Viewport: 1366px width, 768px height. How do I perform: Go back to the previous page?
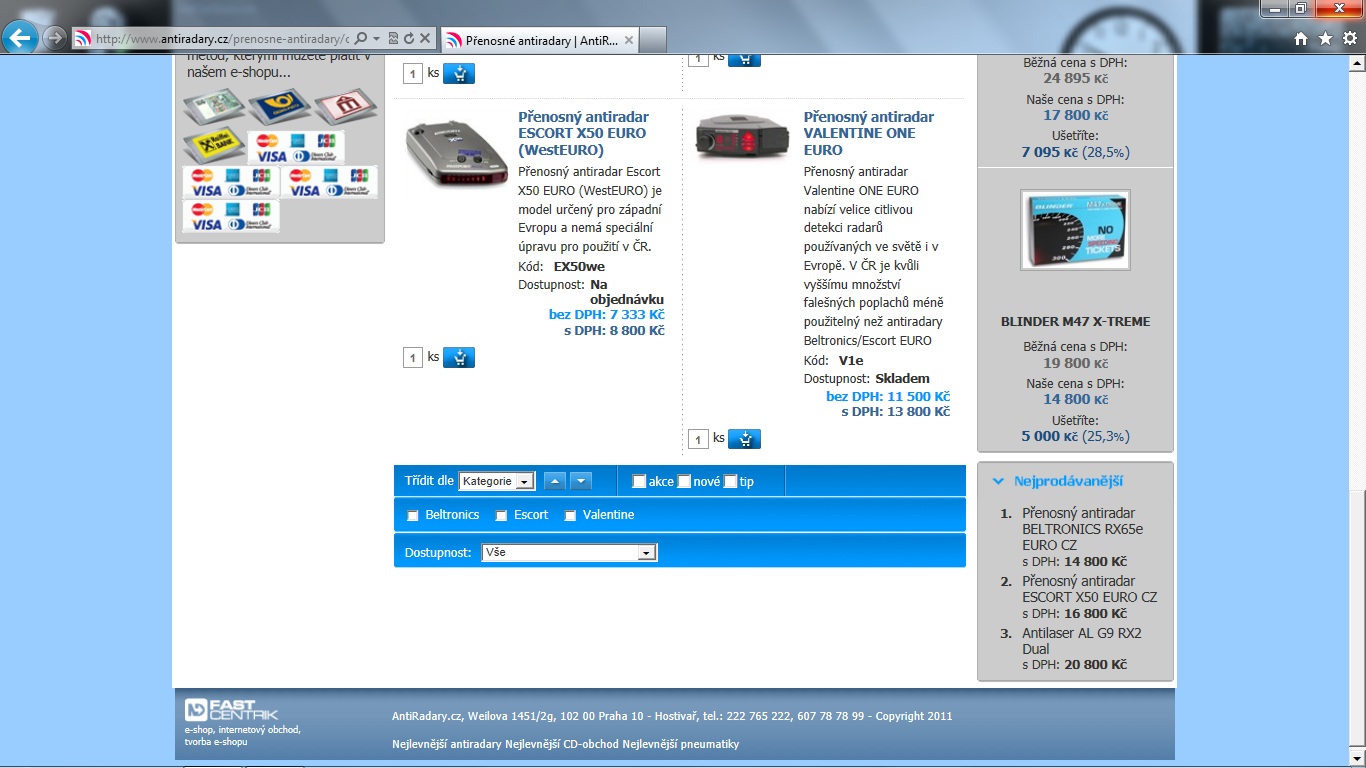point(21,38)
